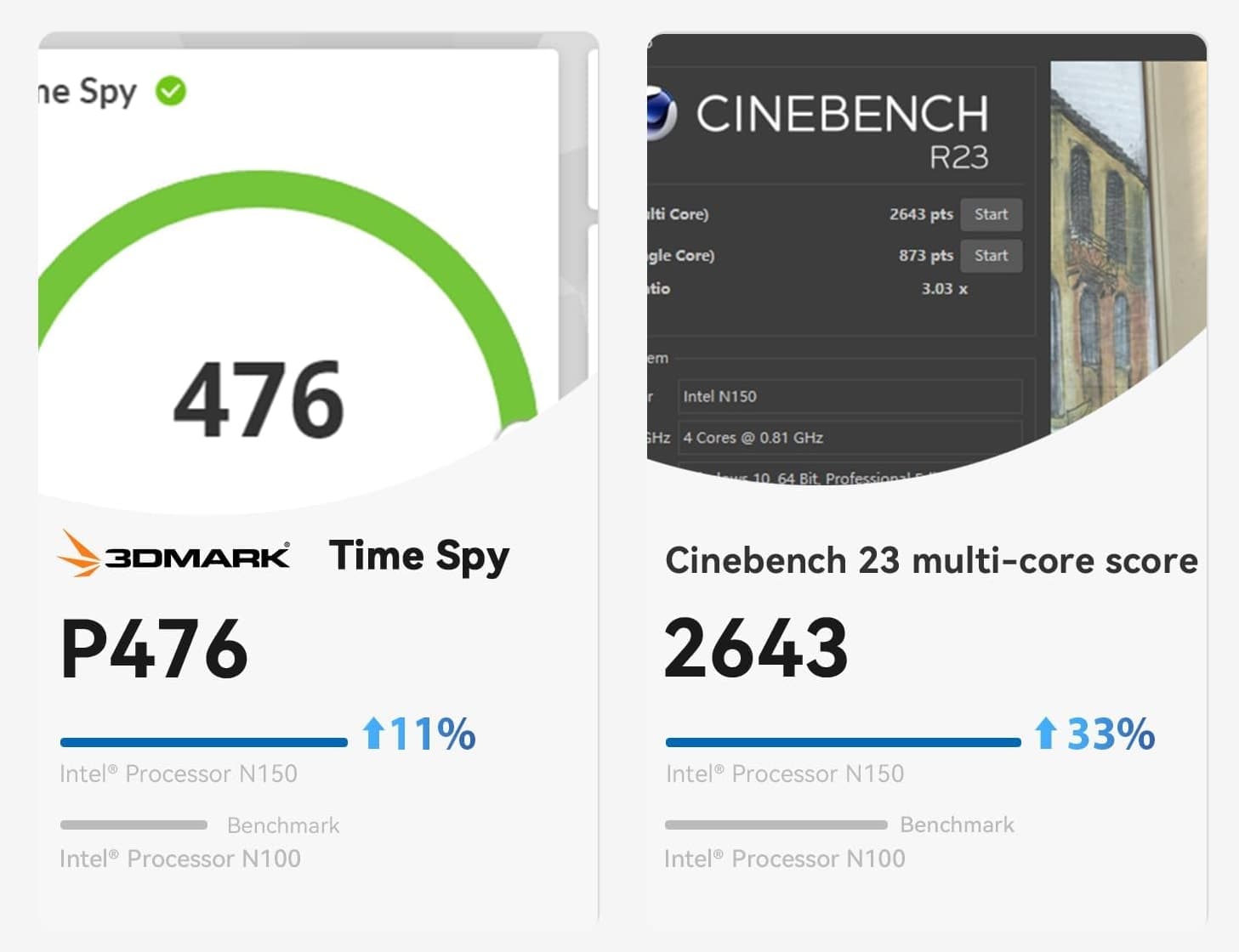Click the blue up arrow beside 33%
This screenshot has width=1239, height=952.
coord(1046,733)
